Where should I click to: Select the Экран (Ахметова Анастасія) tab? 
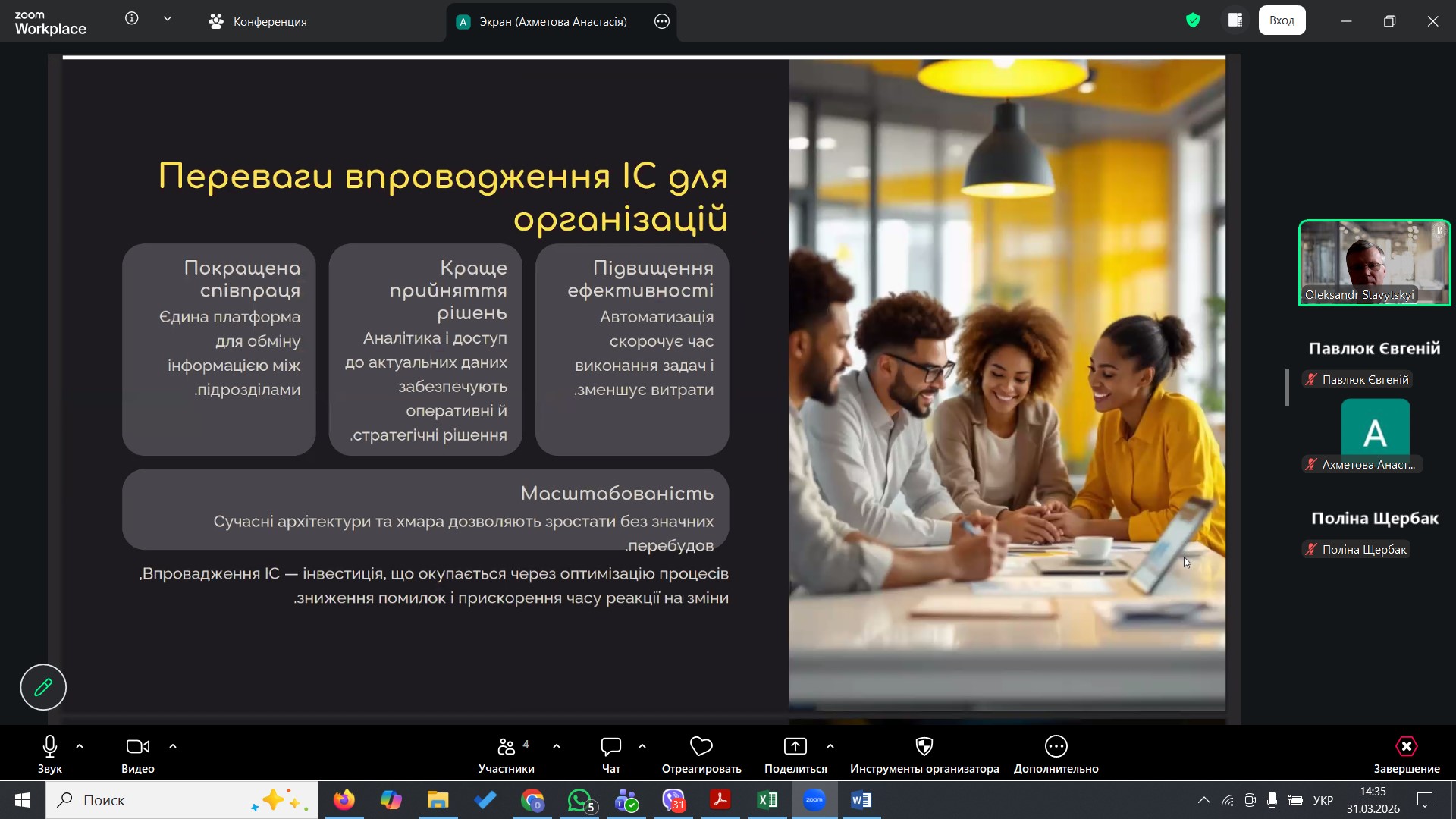click(552, 21)
